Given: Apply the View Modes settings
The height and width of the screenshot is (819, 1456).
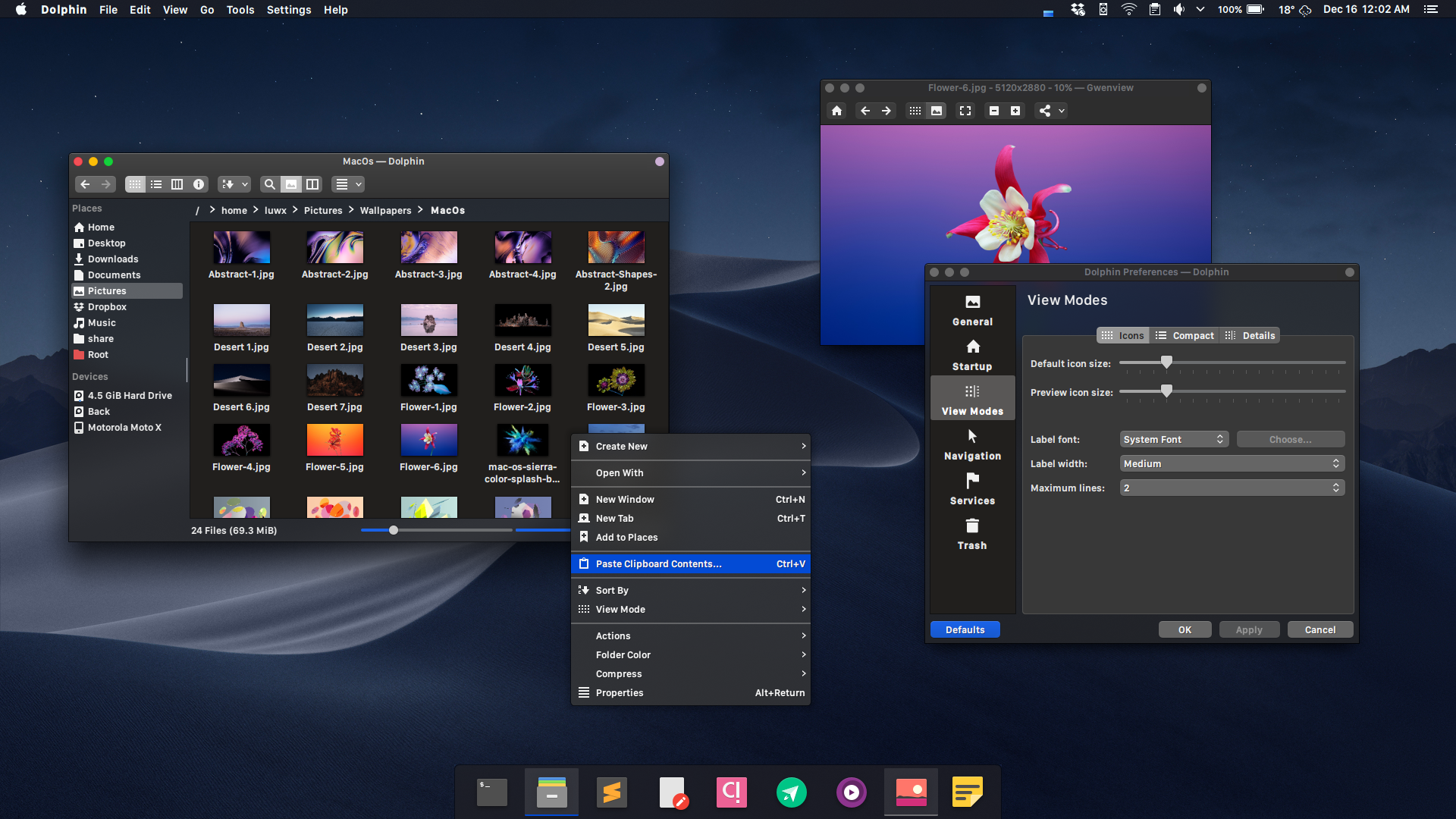Looking at the screenshot, I should pos(1248,629).
